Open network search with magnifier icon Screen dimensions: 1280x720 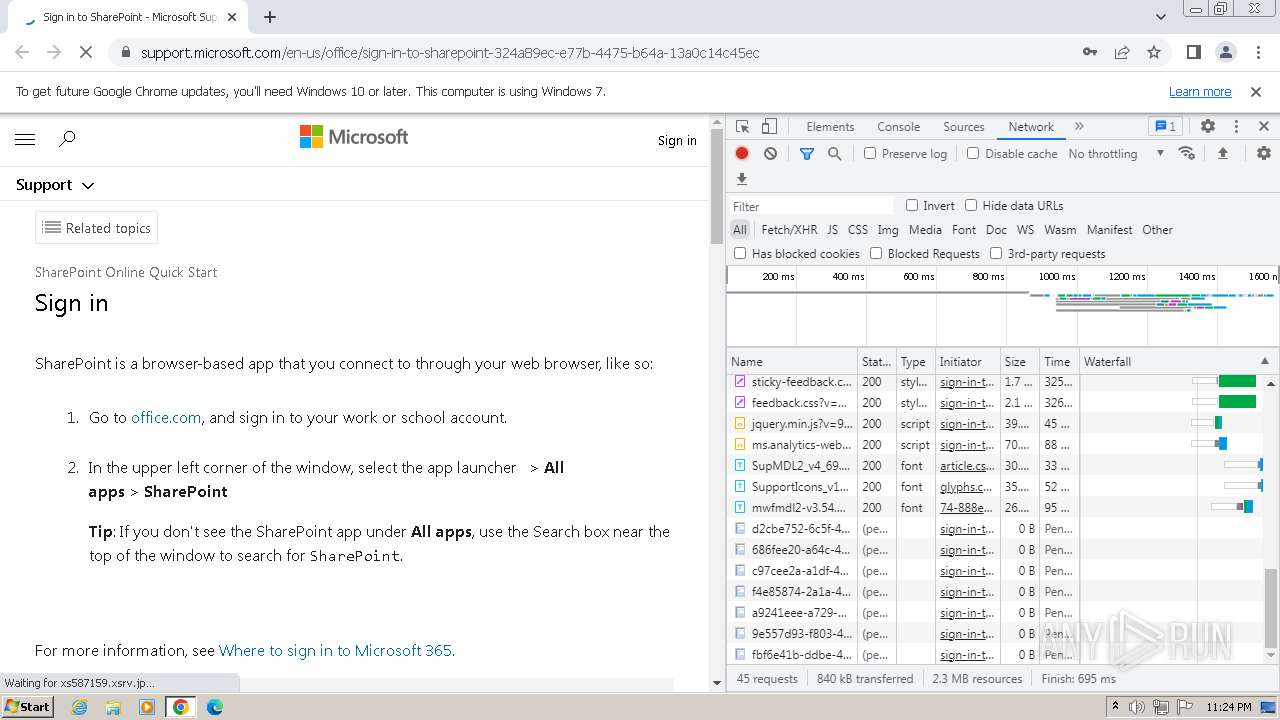coord(834,154)
